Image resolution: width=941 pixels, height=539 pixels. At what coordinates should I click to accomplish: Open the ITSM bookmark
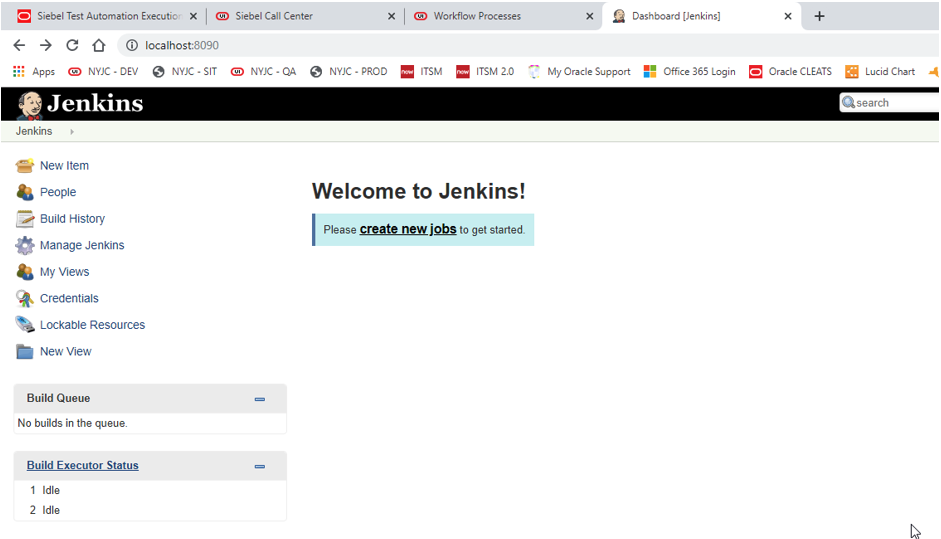coord(422,71)
